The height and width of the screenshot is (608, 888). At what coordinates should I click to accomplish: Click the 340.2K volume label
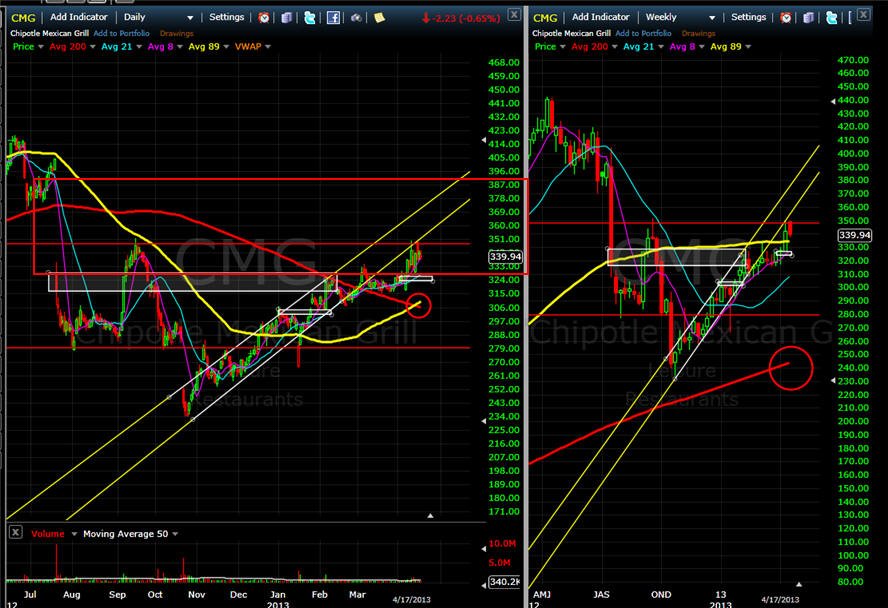[x=505, y=582]
